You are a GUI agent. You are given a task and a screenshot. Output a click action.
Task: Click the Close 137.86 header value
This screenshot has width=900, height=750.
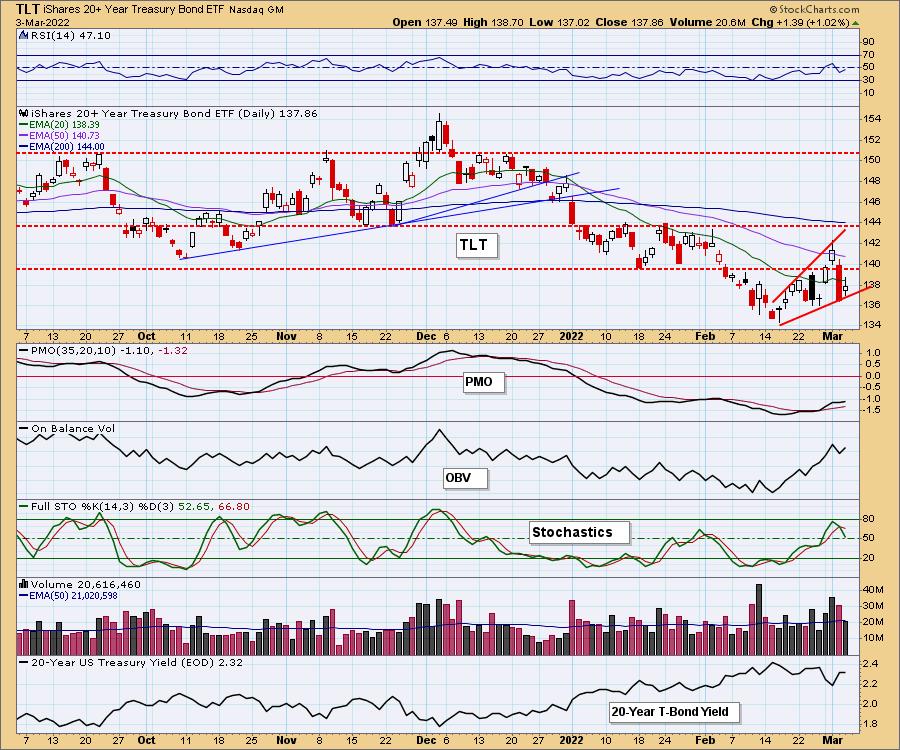[629, 22]
